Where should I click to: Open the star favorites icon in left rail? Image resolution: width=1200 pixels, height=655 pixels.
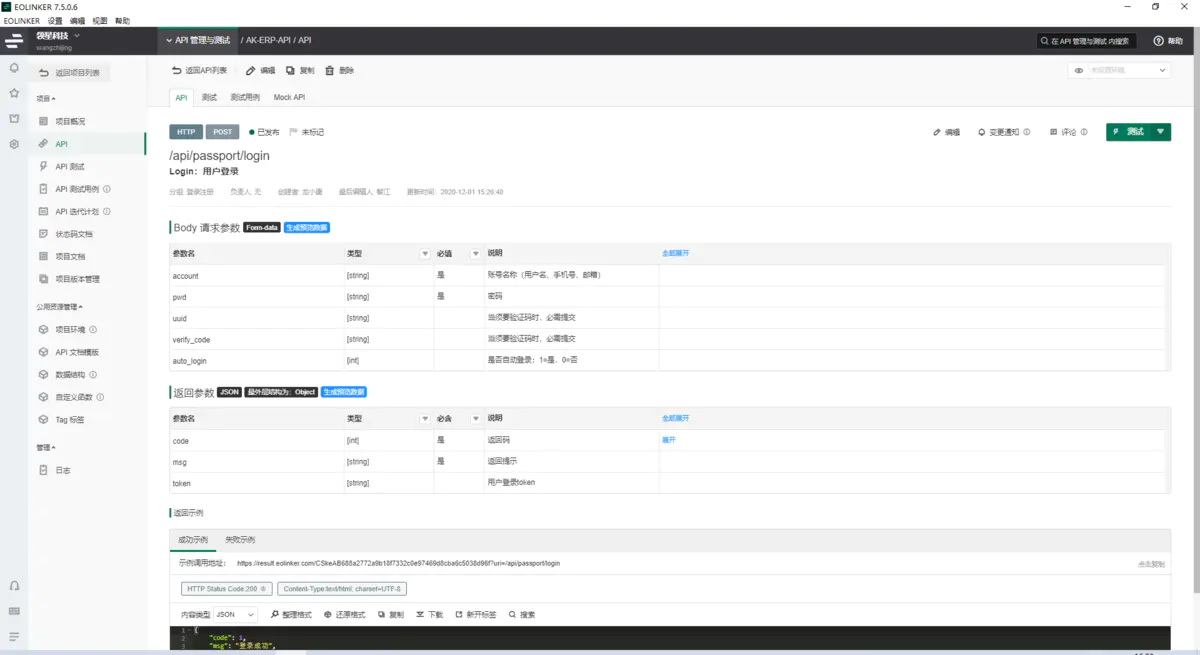click(14, 93)
